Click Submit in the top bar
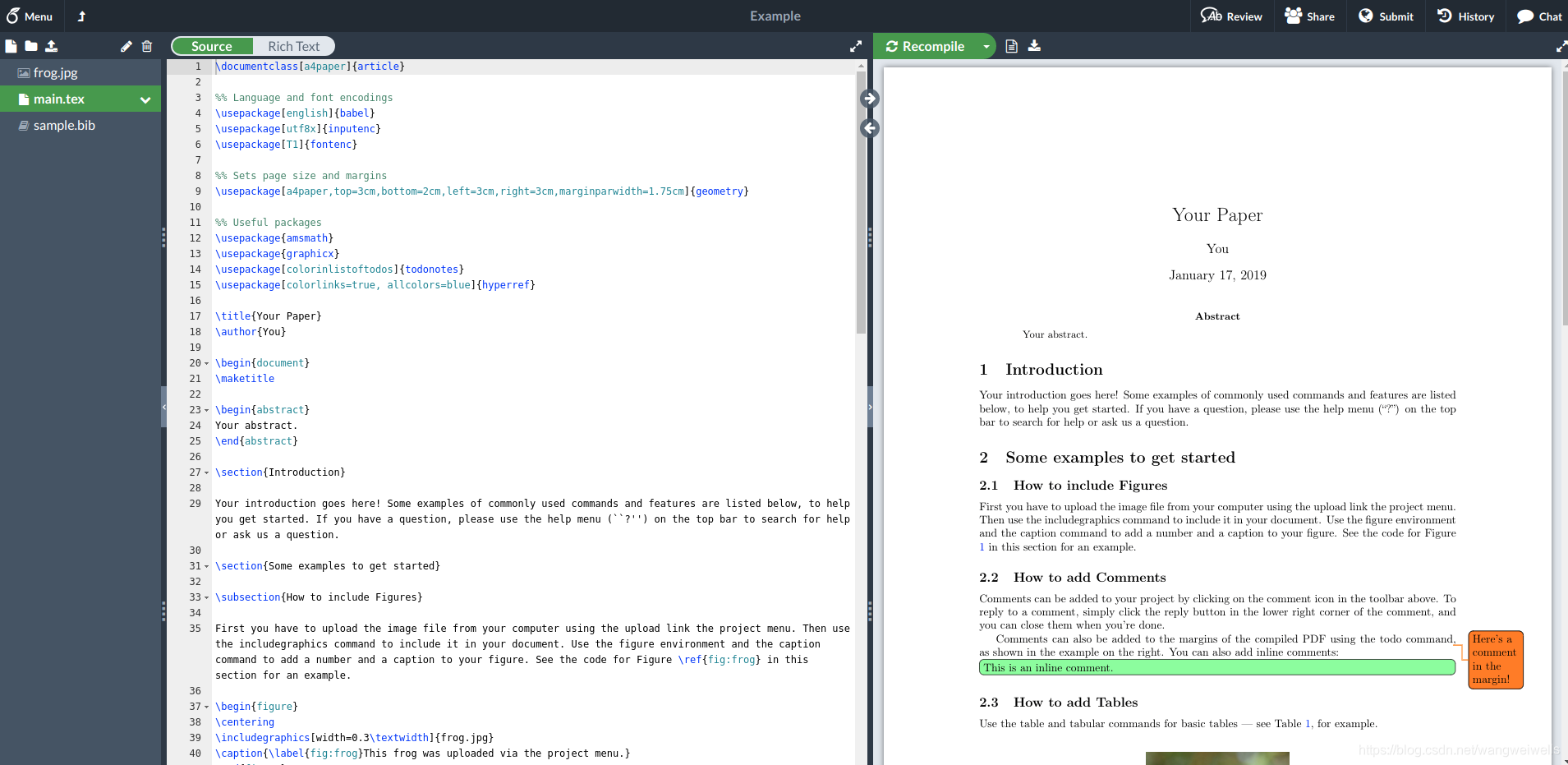The height and width of the screenshot is (765, 1568). tap(1386, 16)
